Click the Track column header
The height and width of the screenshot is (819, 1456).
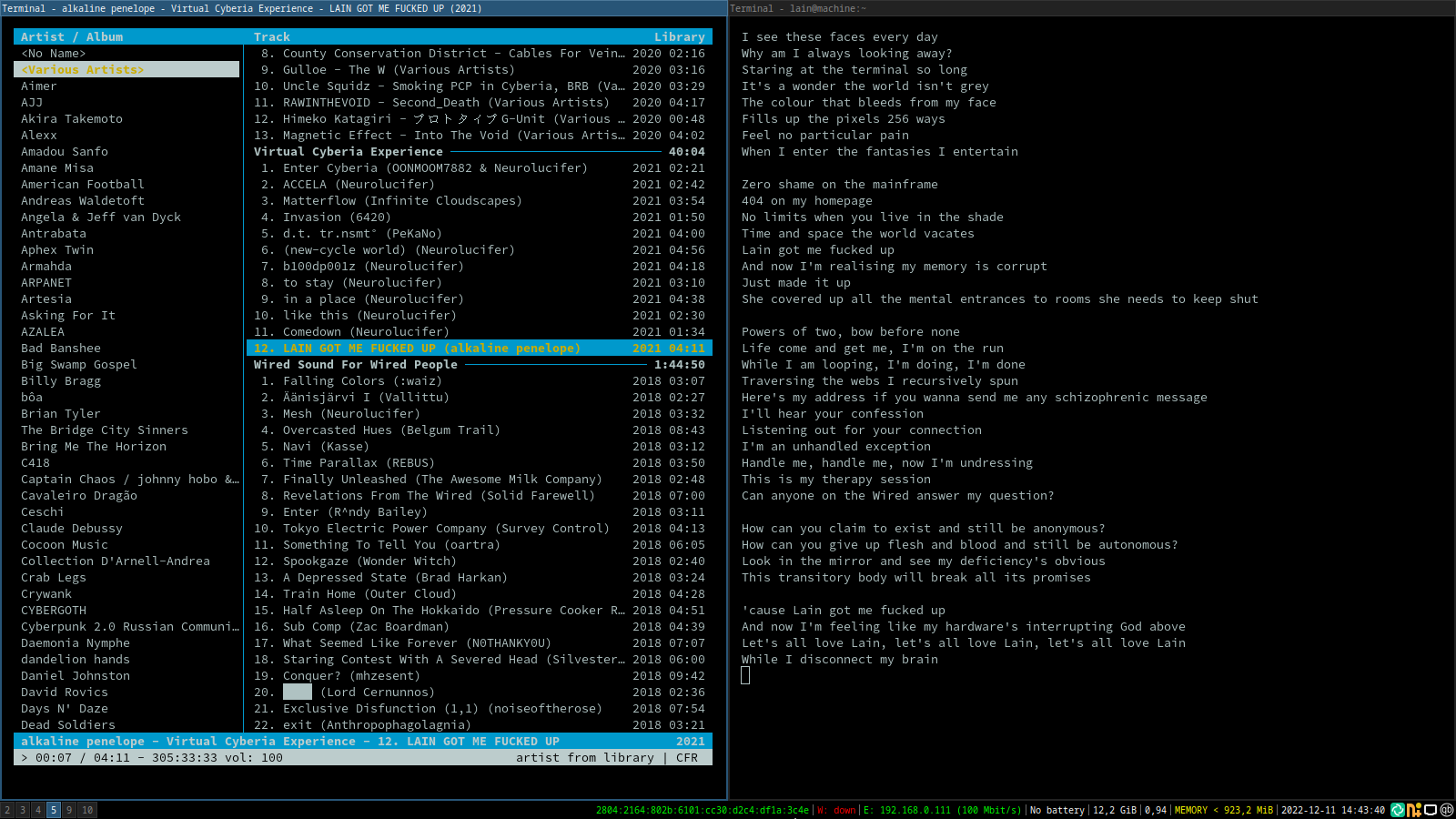tap(272, 36)
